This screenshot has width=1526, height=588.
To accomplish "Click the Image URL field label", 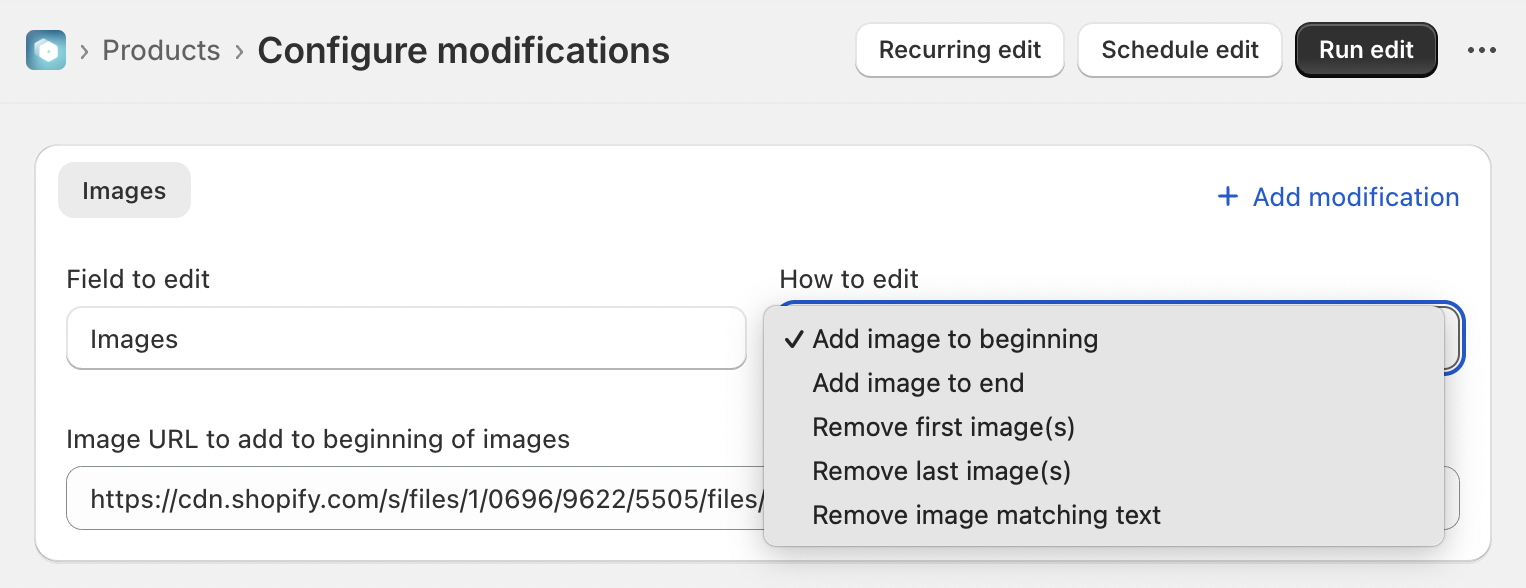I will click(x=318, y=439).
